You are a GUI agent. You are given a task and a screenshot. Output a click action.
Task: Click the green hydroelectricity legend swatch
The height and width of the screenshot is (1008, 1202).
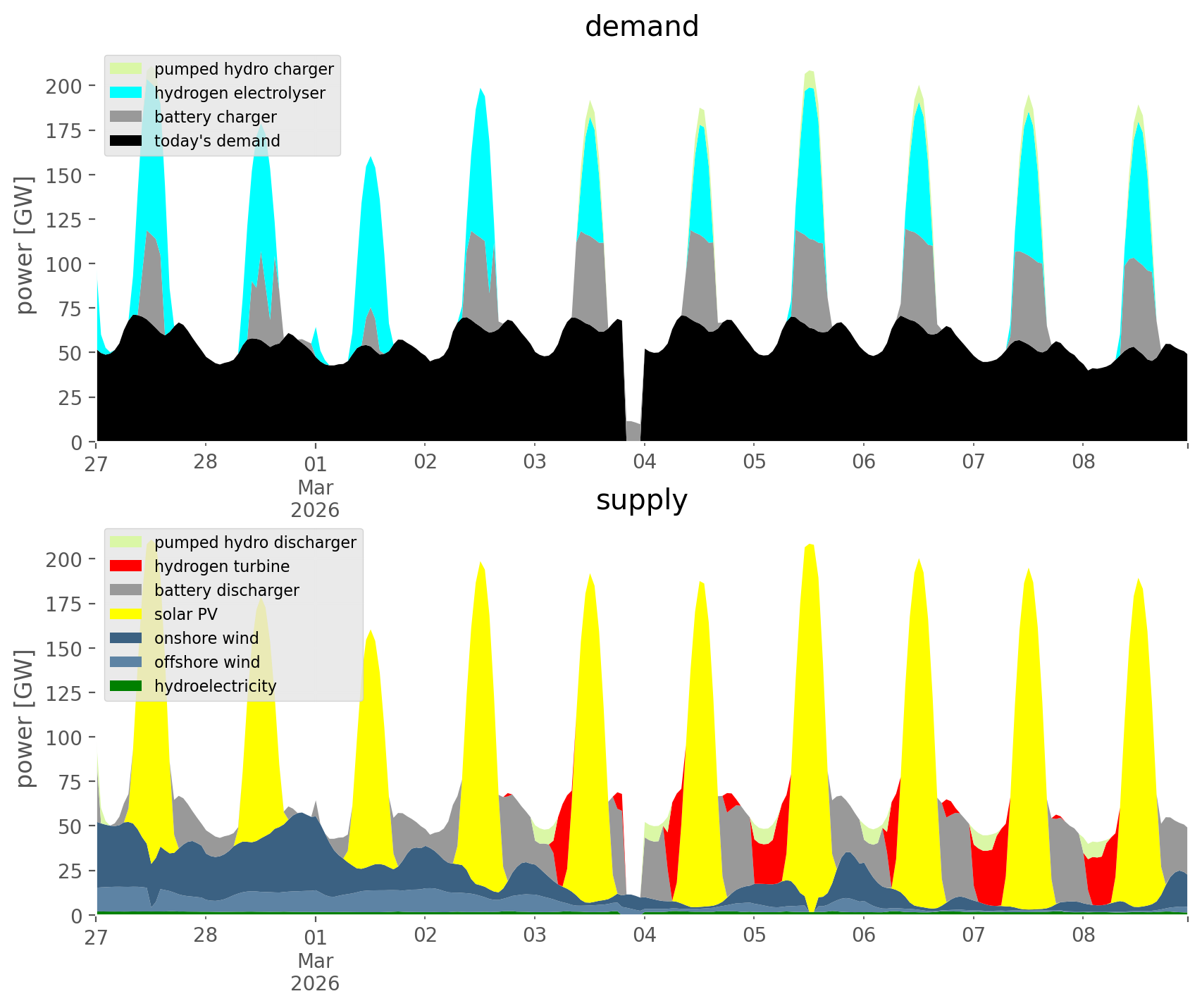tap(126, 686)
